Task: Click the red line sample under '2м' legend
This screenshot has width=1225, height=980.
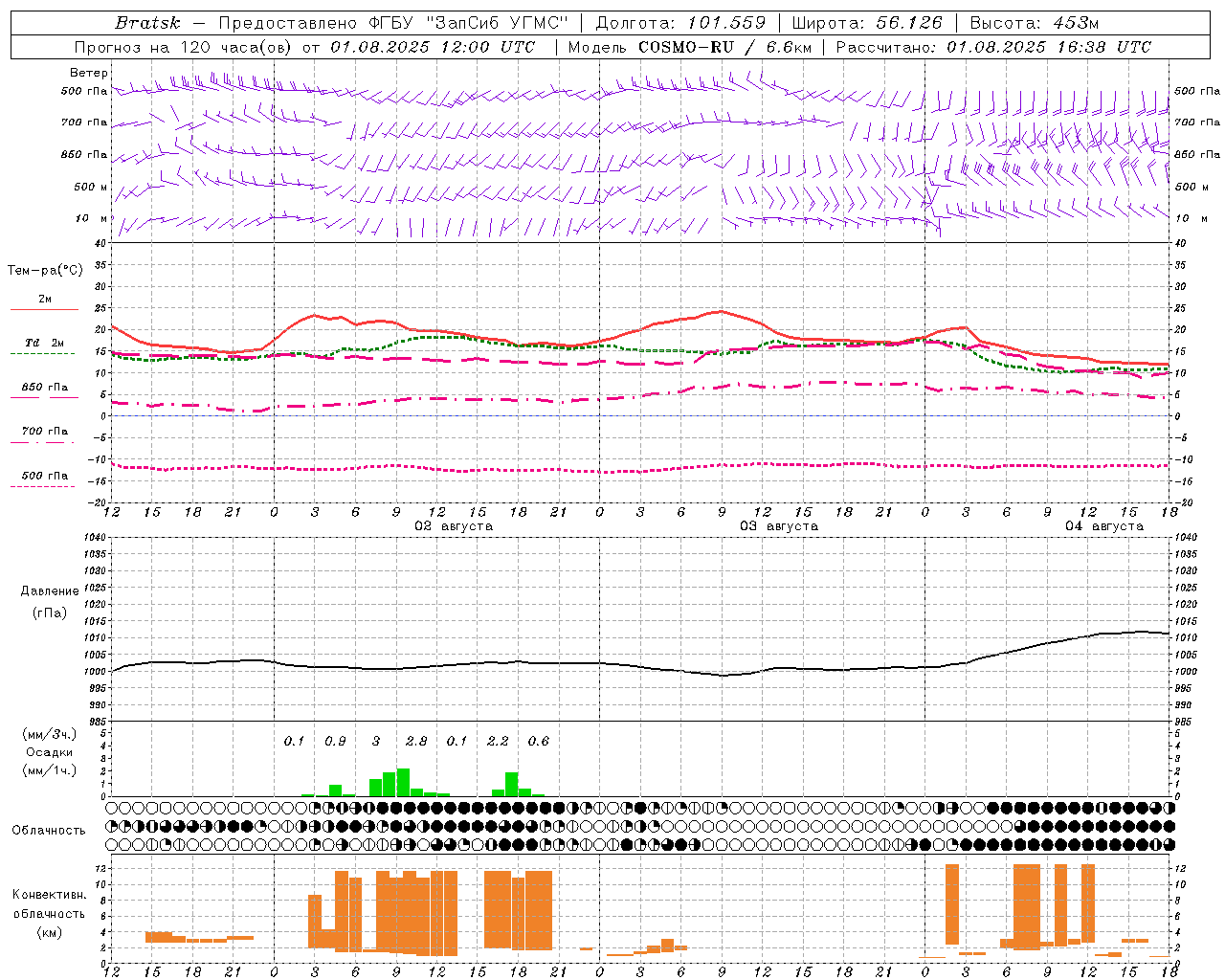Action: pos(45,309)
